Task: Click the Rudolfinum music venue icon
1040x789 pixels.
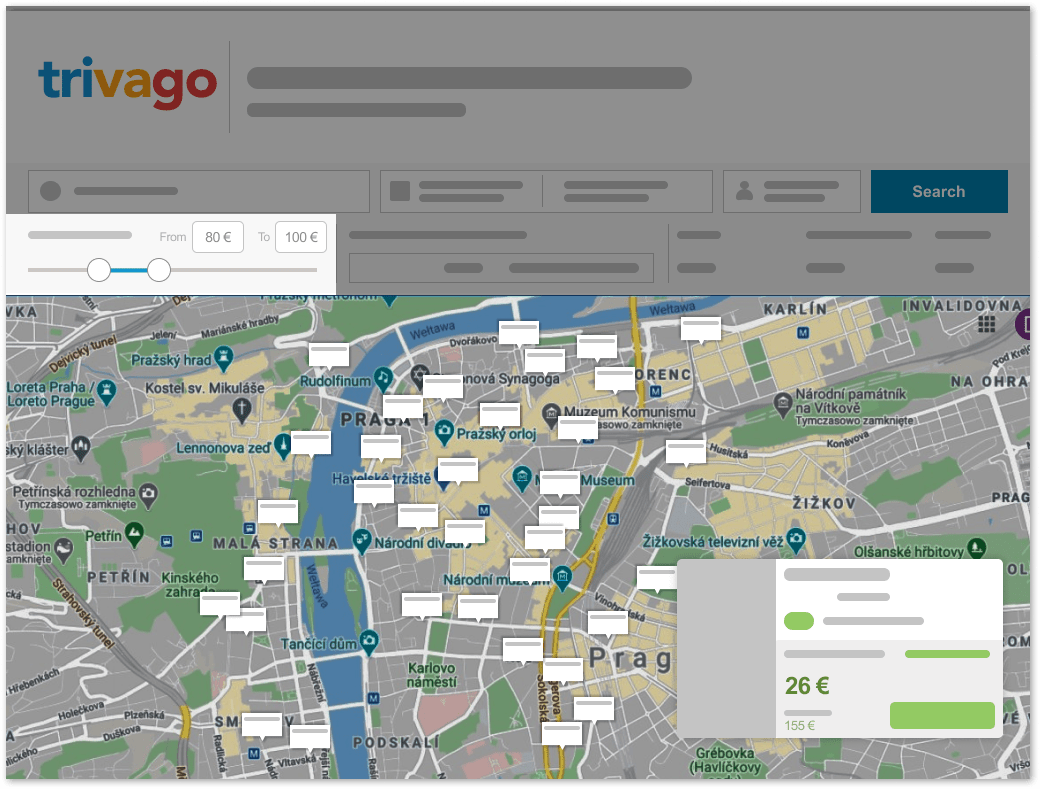Action: pos(383,377)
